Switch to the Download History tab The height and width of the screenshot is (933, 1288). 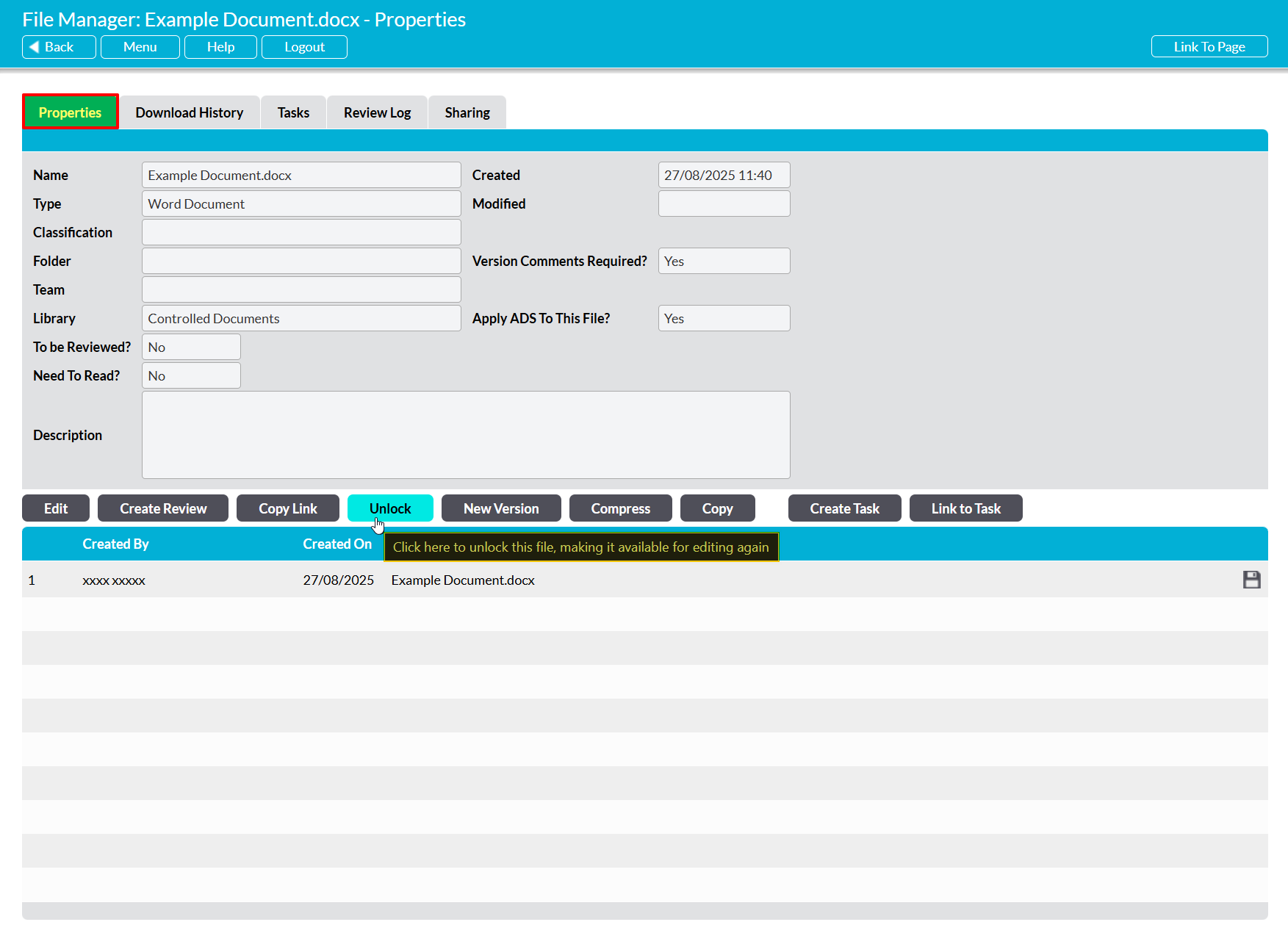[x=189, y=112]
